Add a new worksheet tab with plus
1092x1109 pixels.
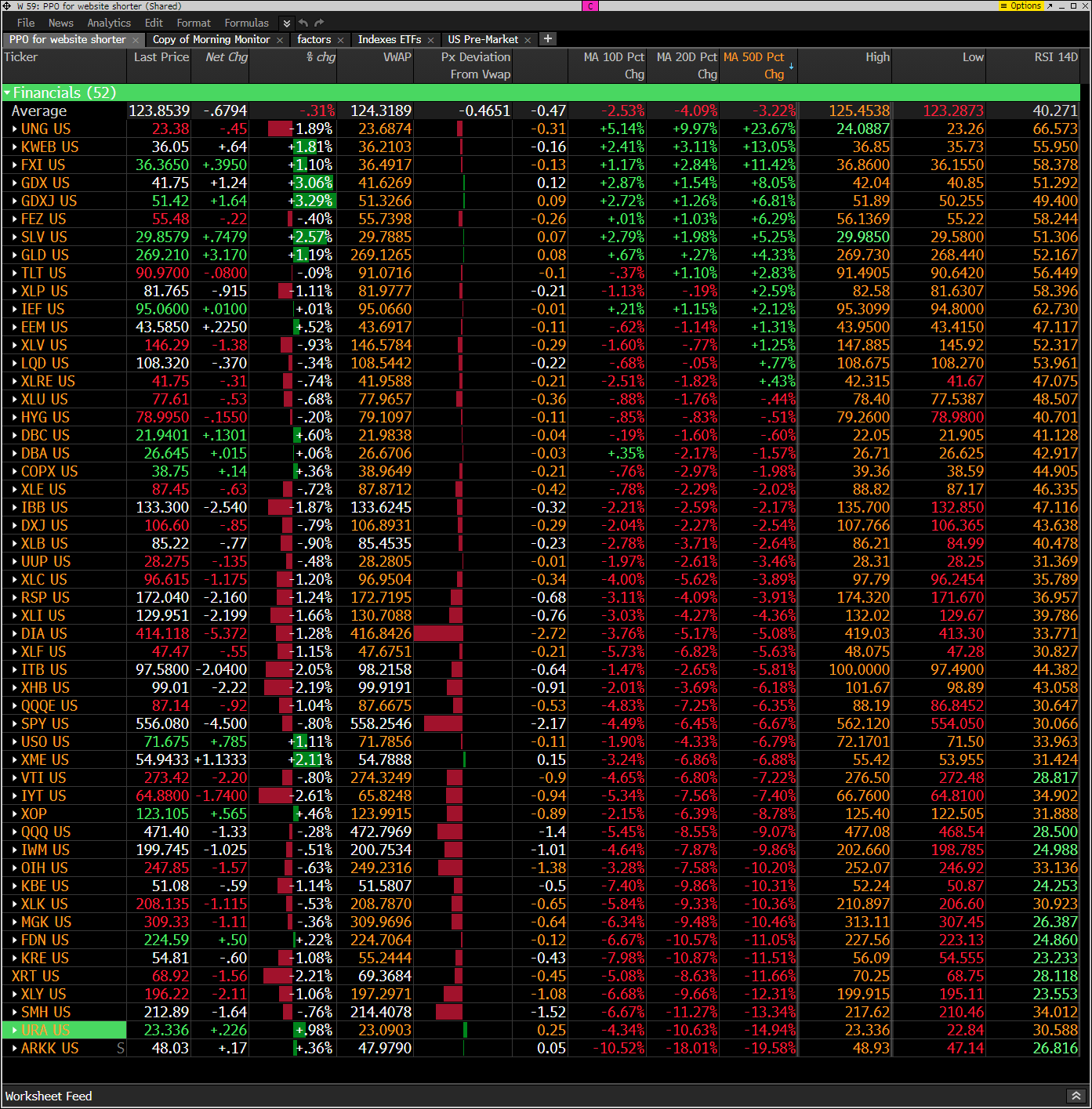click(548, 38)
